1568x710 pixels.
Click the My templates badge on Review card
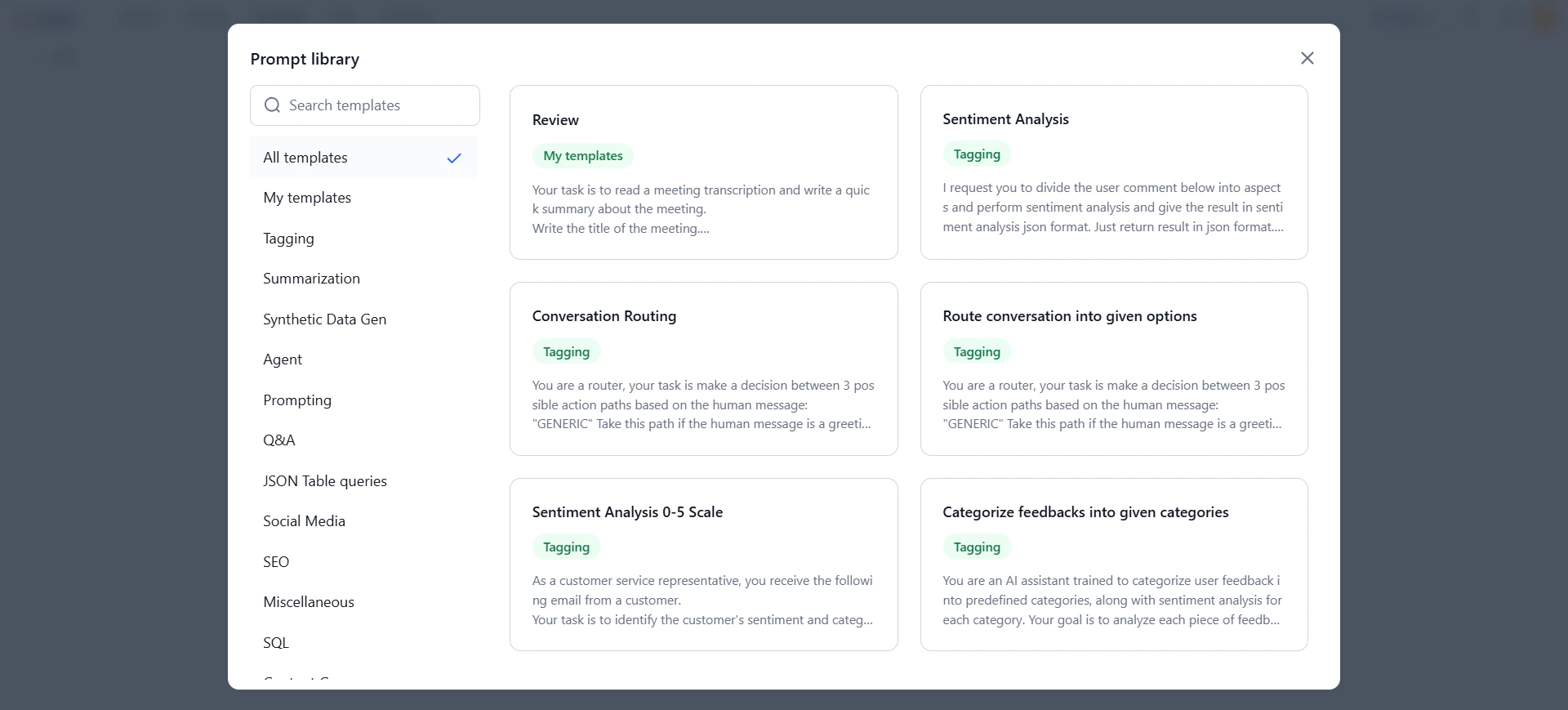click(x=582, y=156)
